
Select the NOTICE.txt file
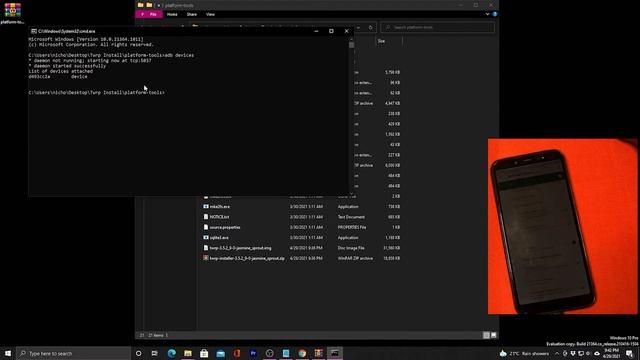[219, 217]
